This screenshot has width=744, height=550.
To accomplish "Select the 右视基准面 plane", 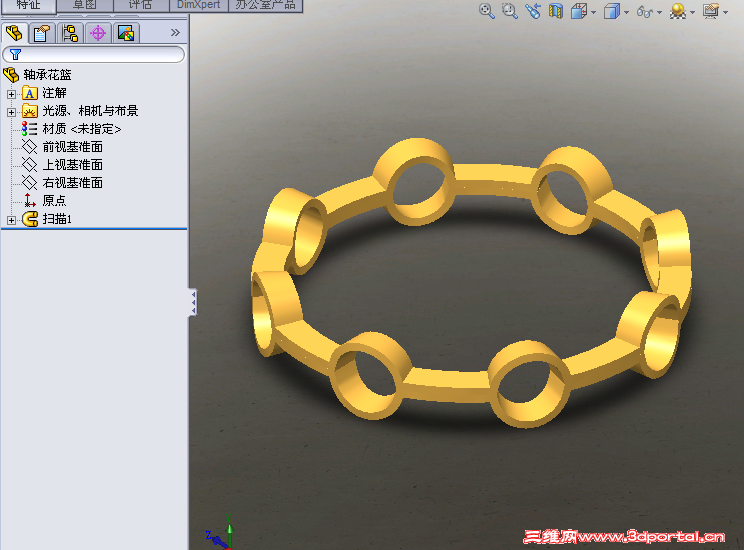I will click(73, 183).
